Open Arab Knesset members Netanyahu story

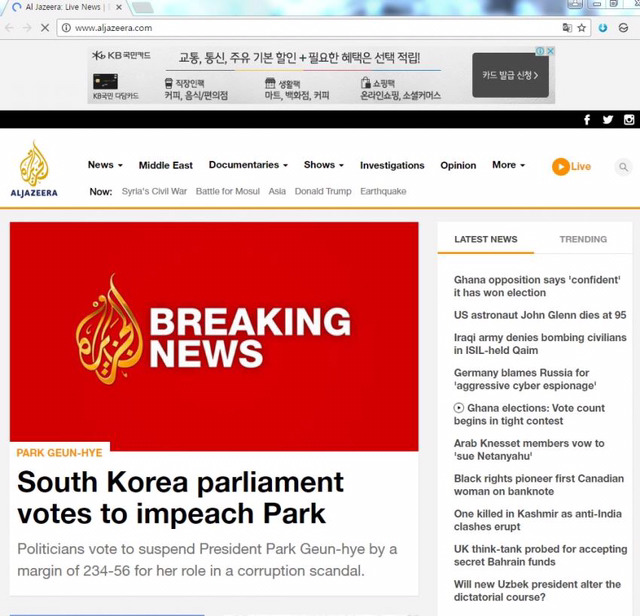pyautogui.click(x=529, y=449)
